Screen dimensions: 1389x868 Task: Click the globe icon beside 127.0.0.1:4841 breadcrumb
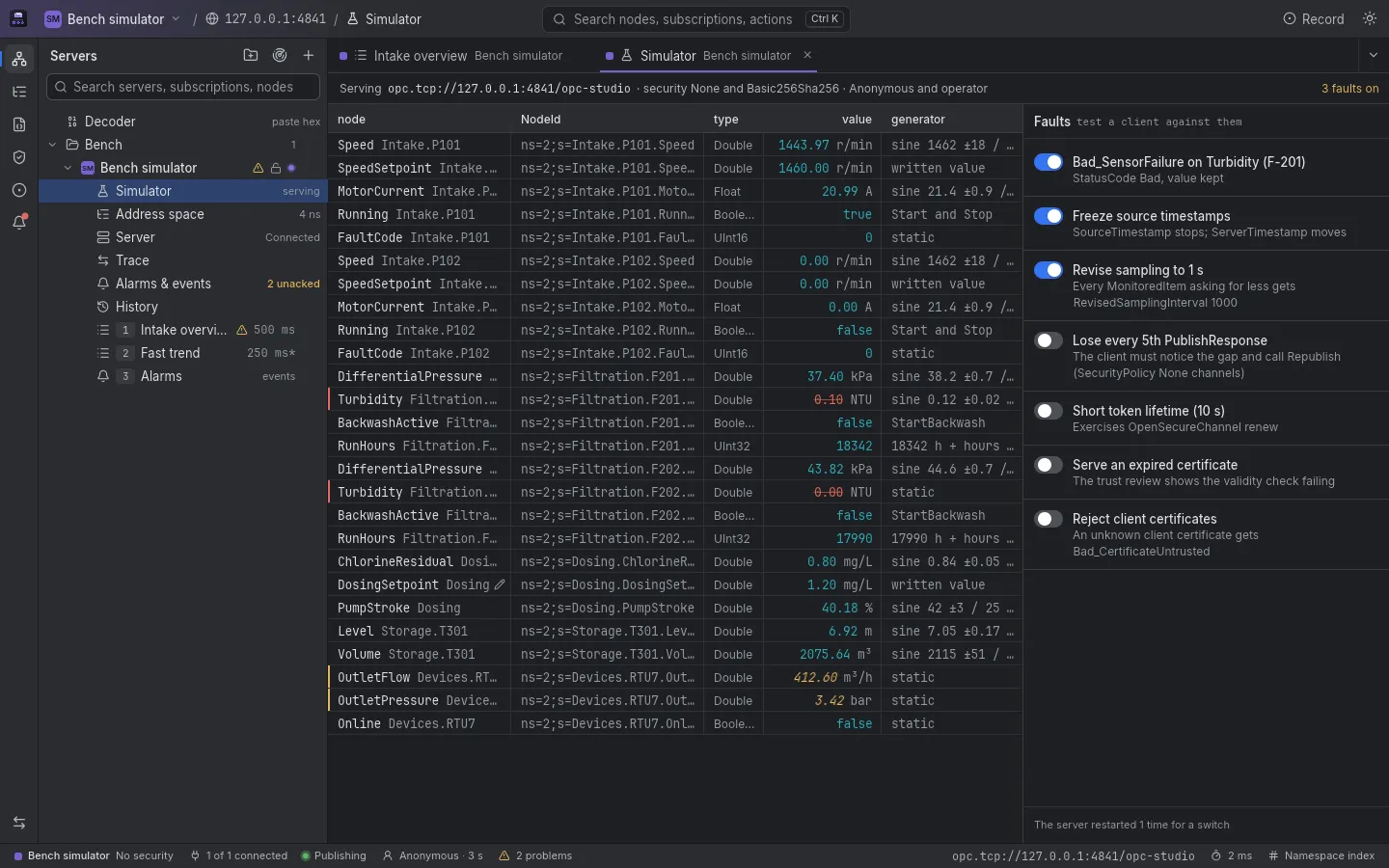212,19
